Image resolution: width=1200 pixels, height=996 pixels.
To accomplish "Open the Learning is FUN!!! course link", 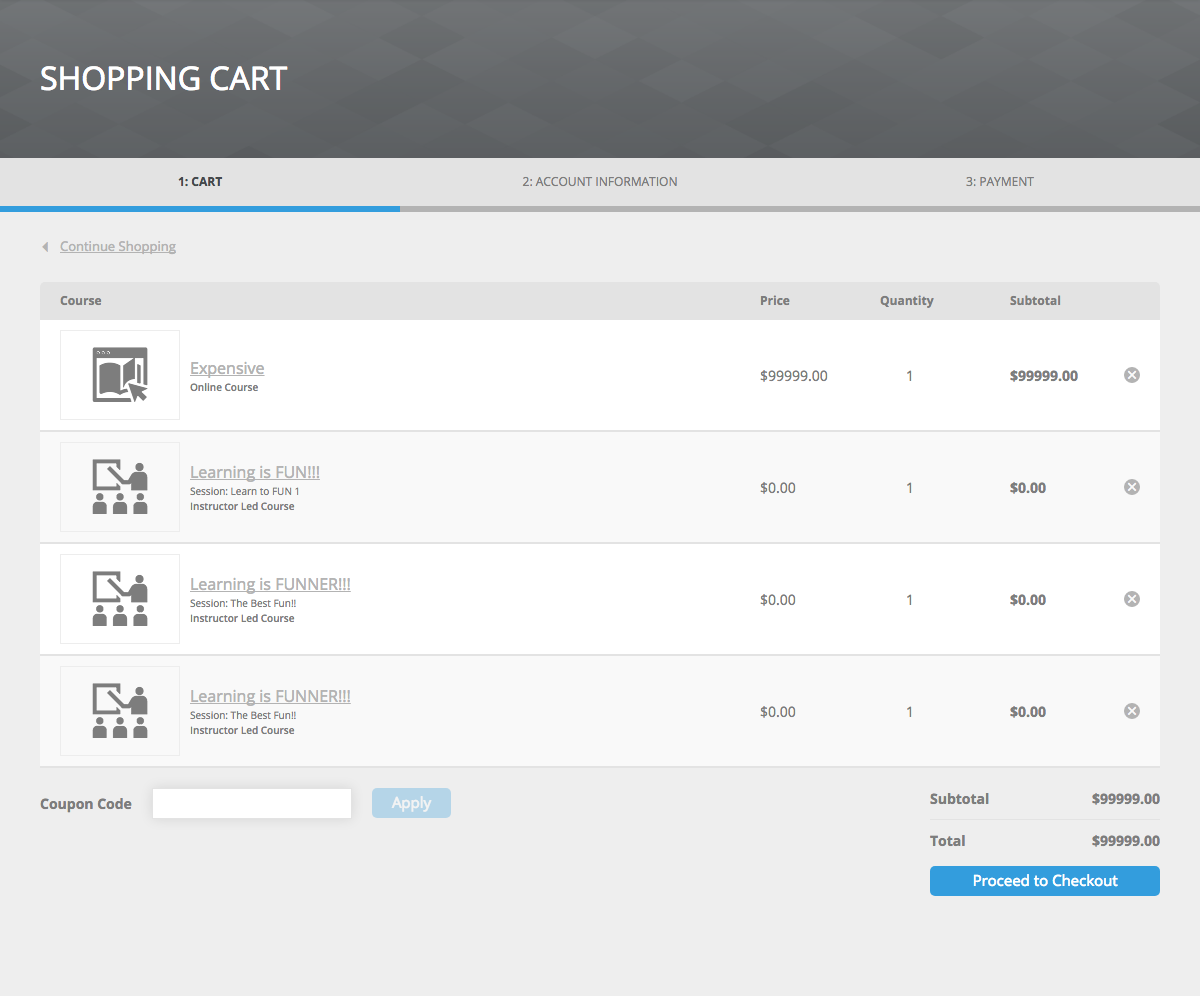I will click(255, 472).
